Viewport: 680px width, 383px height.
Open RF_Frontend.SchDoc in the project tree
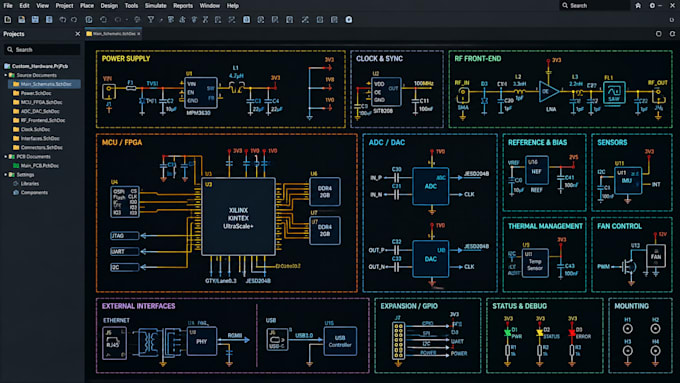(x=43, y=120)
